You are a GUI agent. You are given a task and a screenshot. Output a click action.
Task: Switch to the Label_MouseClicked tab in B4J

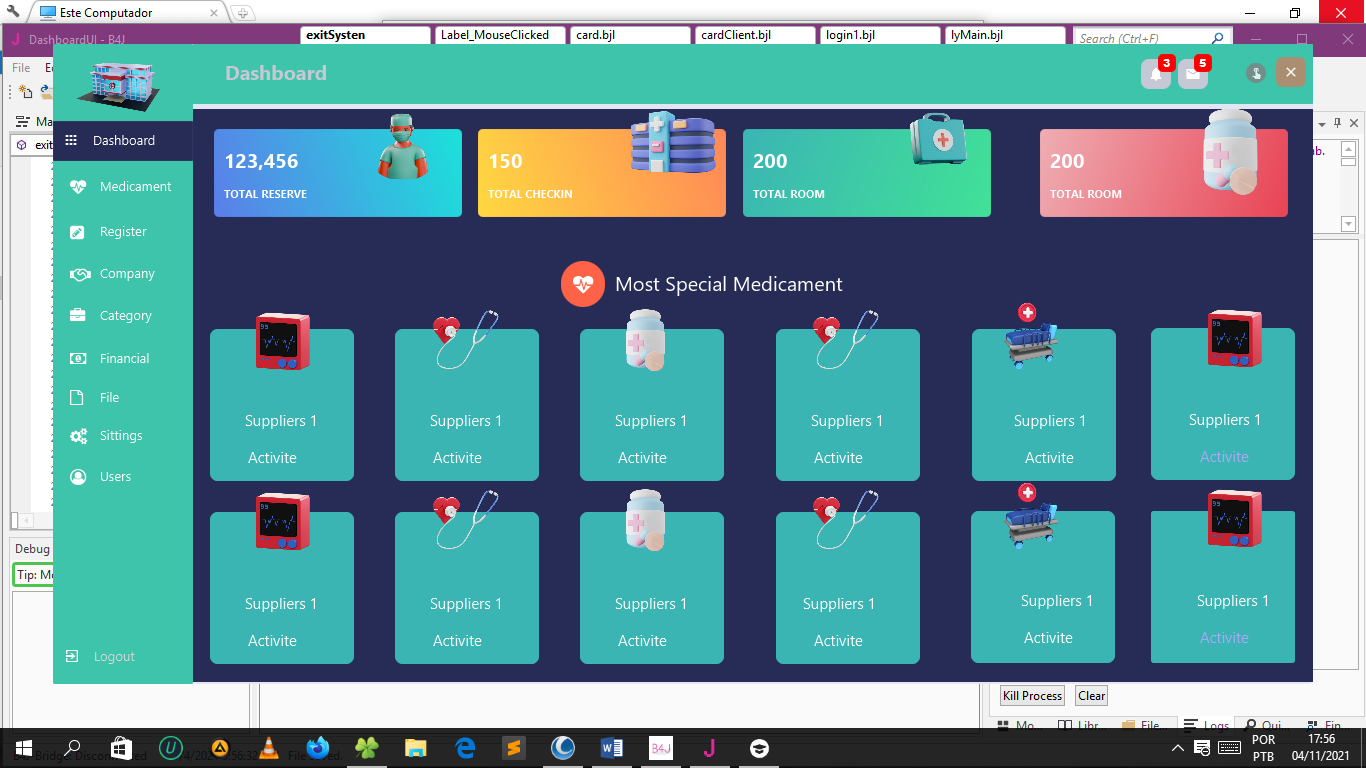501,35
